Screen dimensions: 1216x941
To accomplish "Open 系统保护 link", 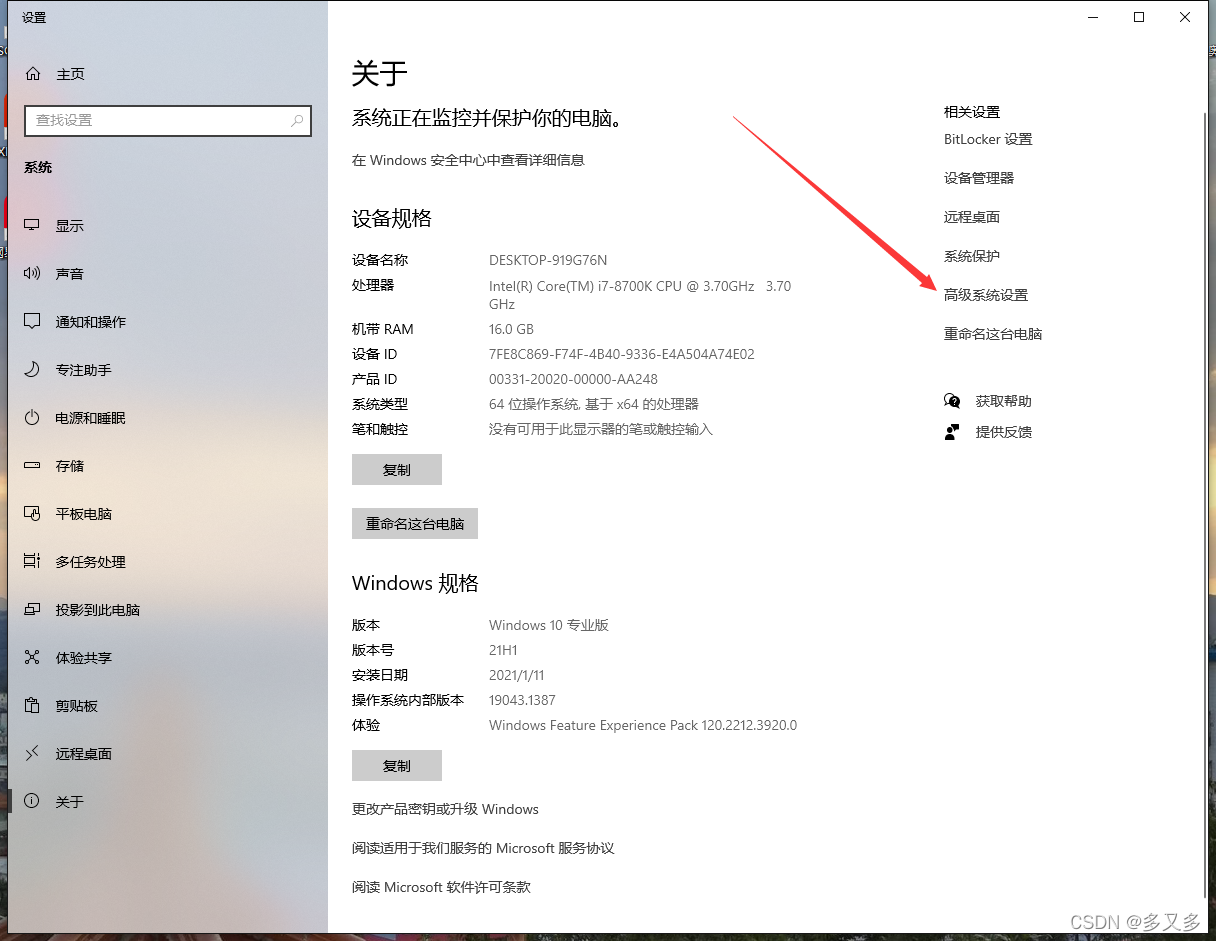I will pos(972,256).
